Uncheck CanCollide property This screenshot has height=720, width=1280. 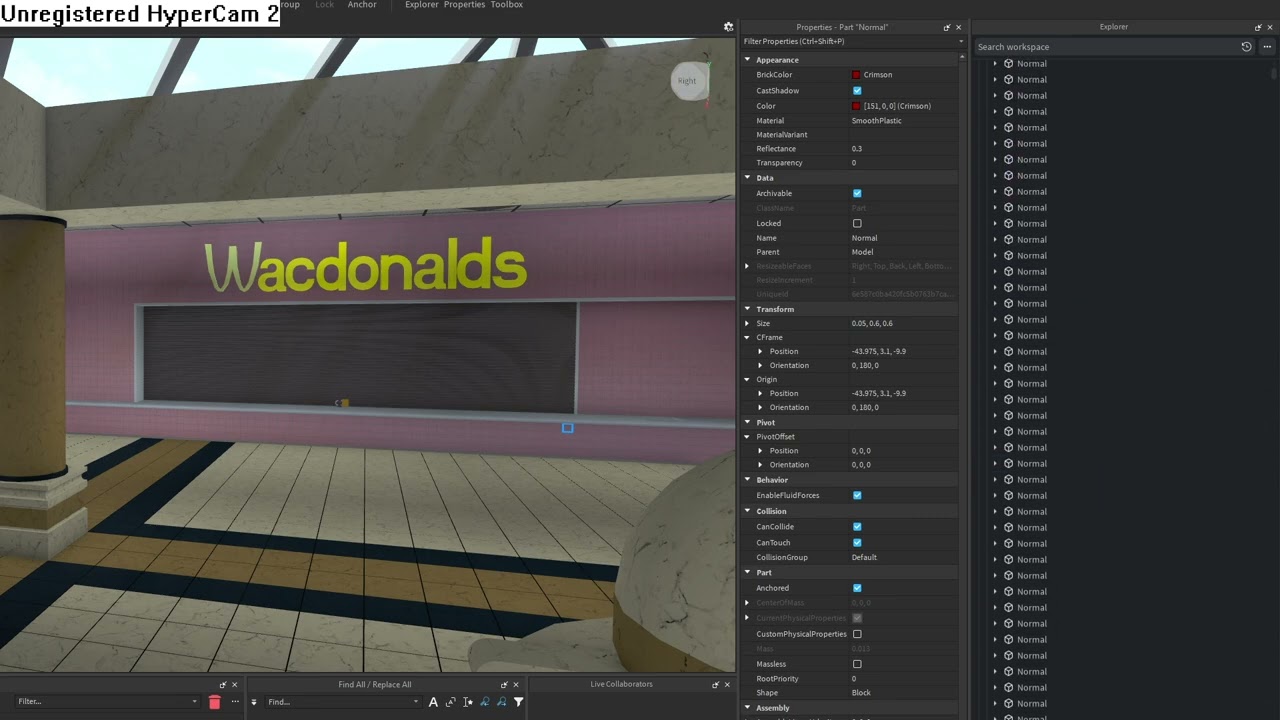pos(857,527)
